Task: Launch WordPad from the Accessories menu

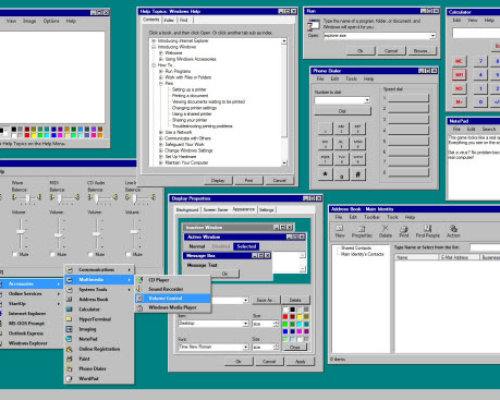Action: click(x=99, y=379)
